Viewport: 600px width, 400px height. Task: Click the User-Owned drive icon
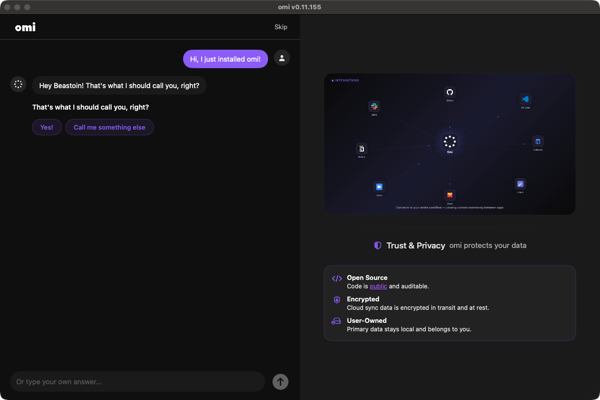click(336, 321)
